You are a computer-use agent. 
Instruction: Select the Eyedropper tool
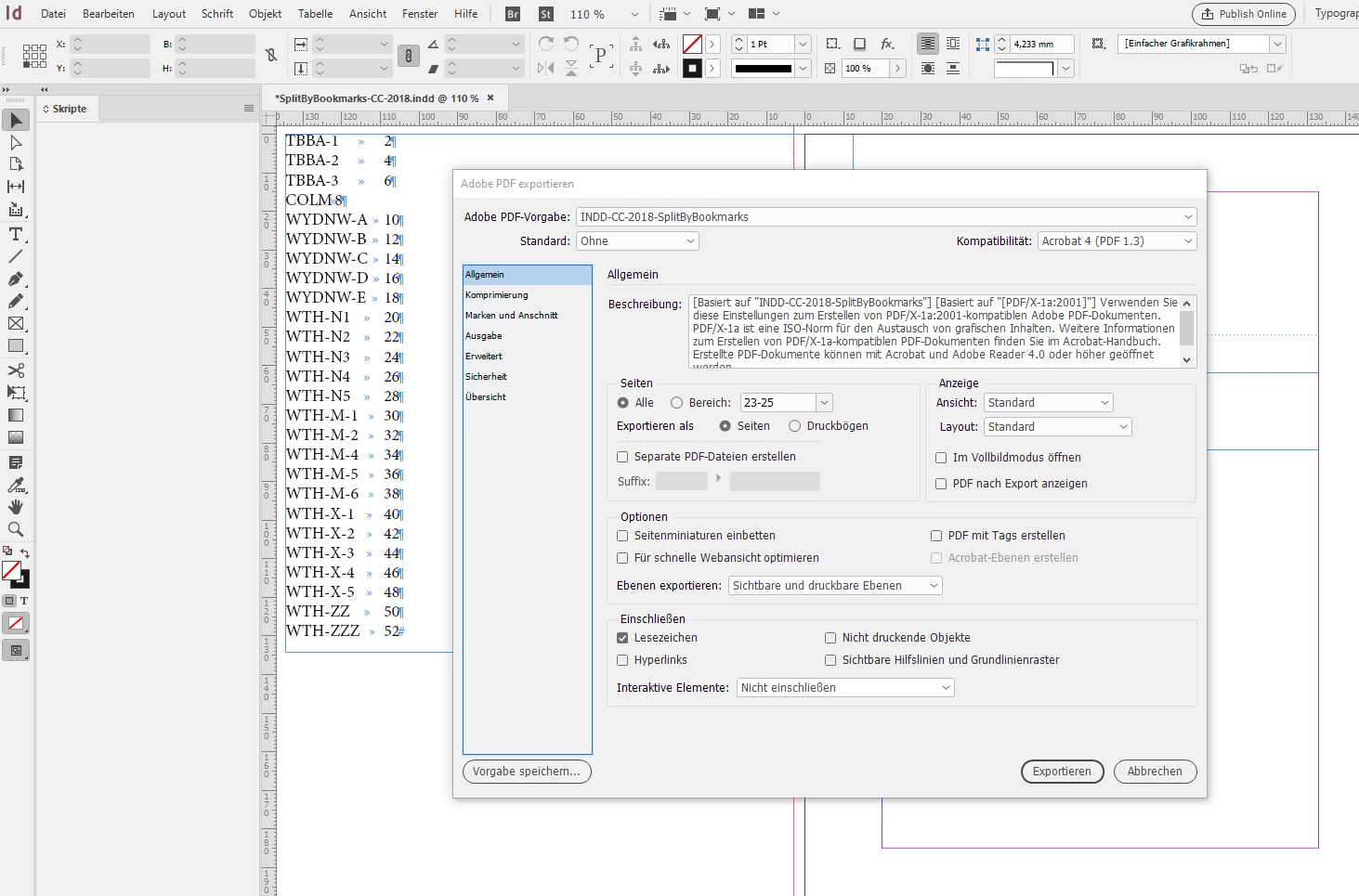pos(16,485)
